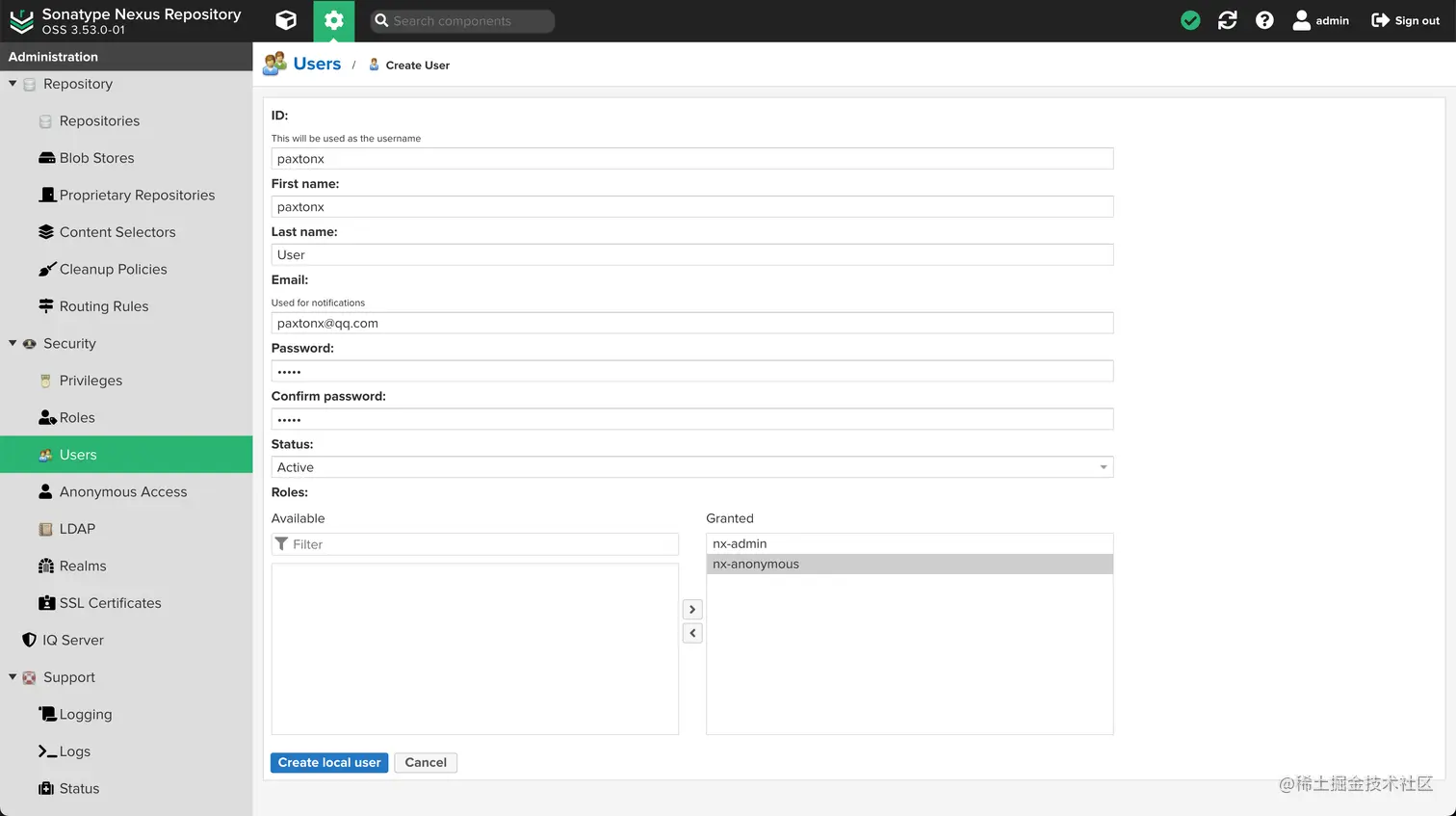Click the Users icon in sidebar
Viewport: 1456px width, 816px height.
pyautogui.click(x=45, y=455)
